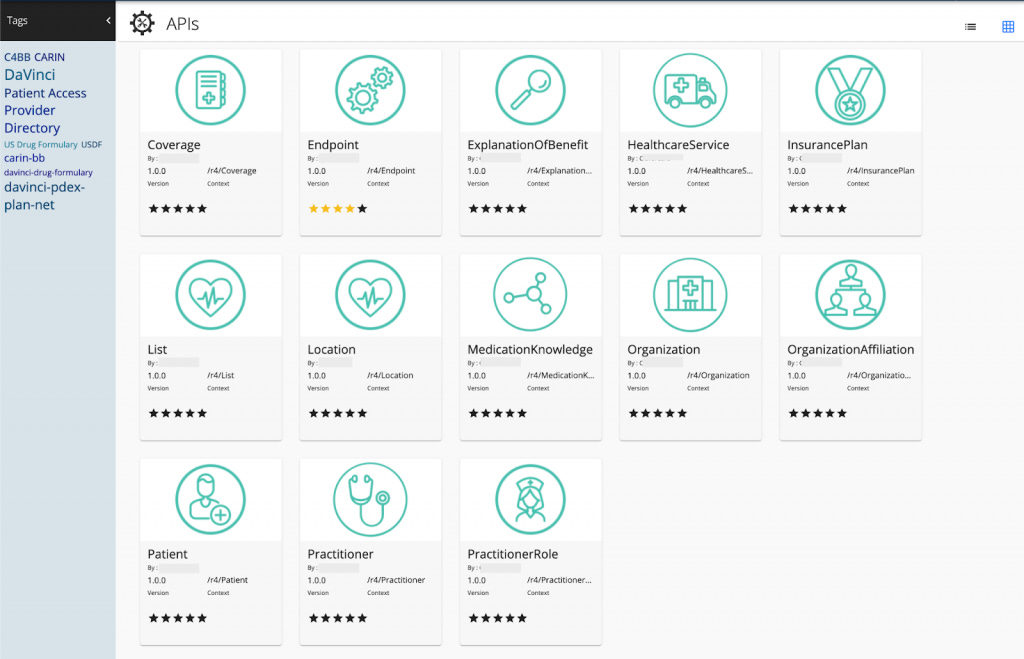Open the HealthcareService API title
The width and height of the screenshot is (1024, 659).
click(x=679, y=144)
